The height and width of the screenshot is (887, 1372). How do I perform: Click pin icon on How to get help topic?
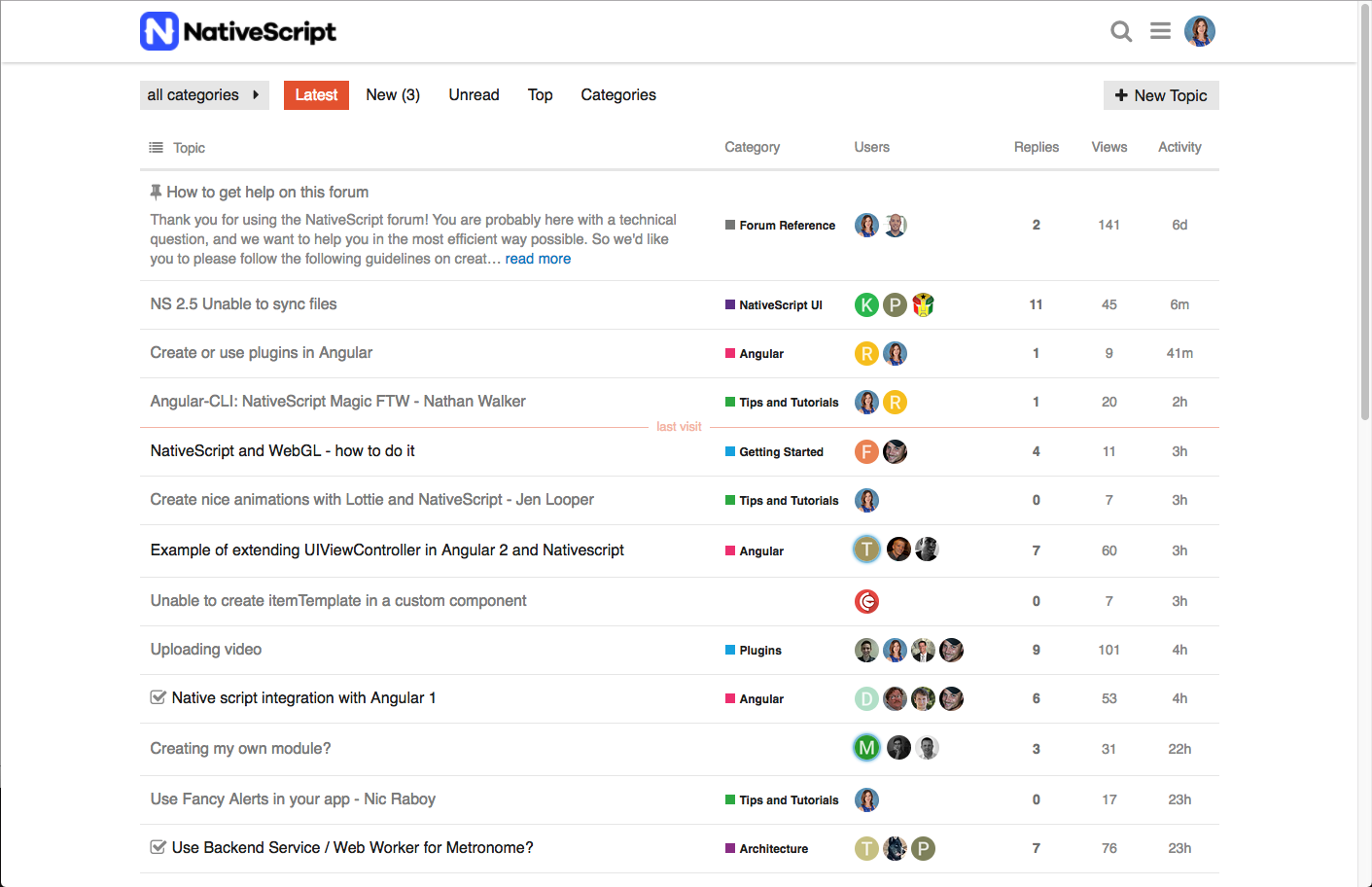pyautogui.click(x=156, y=192)
